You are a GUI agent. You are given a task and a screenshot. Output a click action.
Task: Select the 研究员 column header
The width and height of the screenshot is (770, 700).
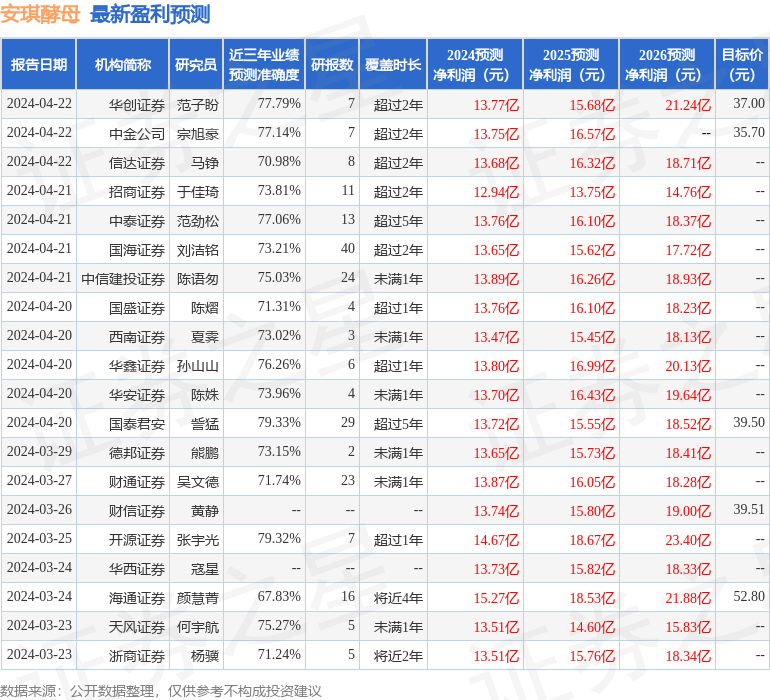tap(196, 64)
